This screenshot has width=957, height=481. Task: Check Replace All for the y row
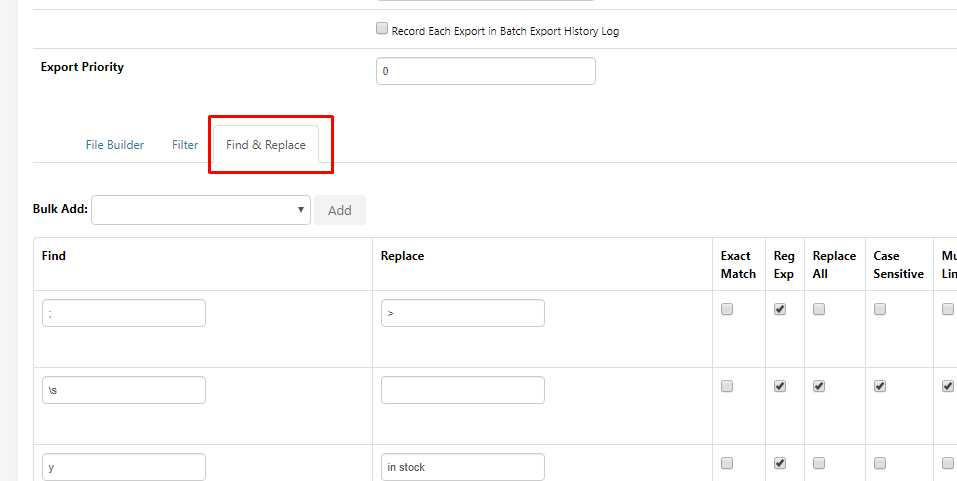[x=819, y=463]
